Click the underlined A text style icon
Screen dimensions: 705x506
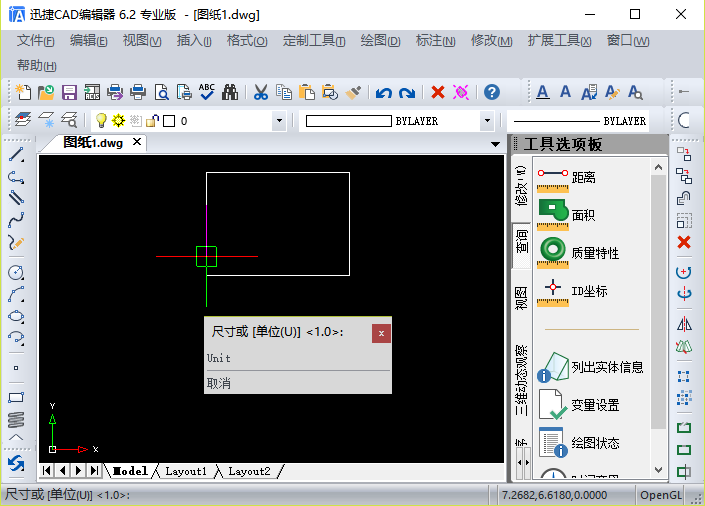543,92
